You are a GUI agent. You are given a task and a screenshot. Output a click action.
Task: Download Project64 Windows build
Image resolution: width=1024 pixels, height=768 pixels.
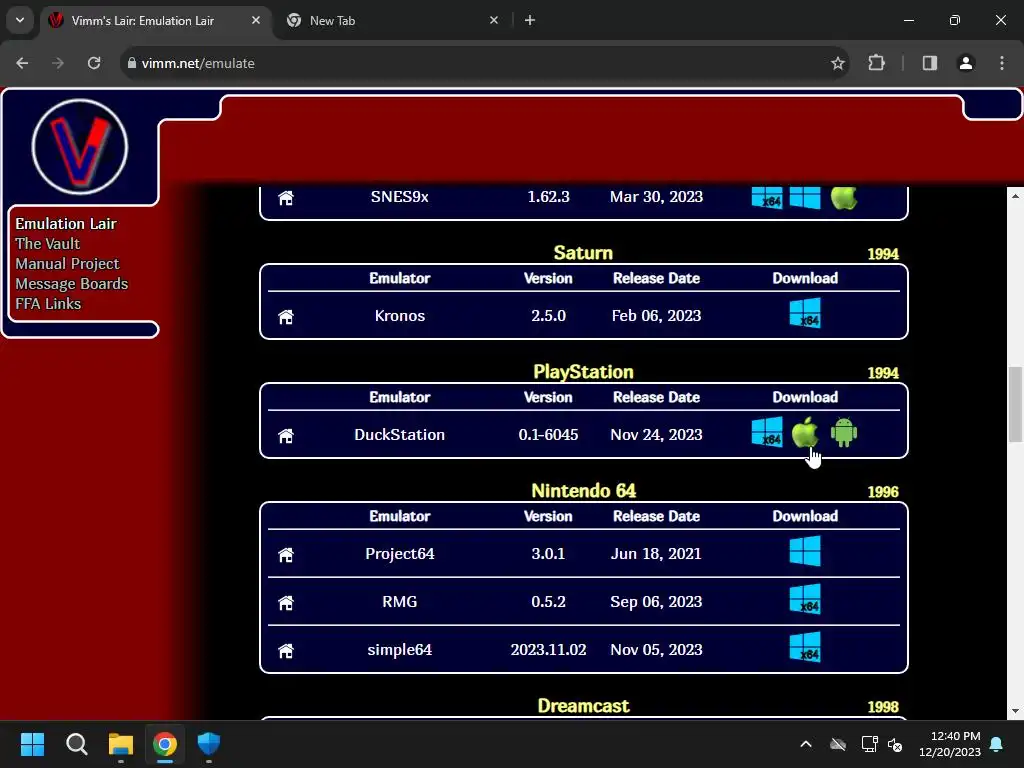point(805,551)
